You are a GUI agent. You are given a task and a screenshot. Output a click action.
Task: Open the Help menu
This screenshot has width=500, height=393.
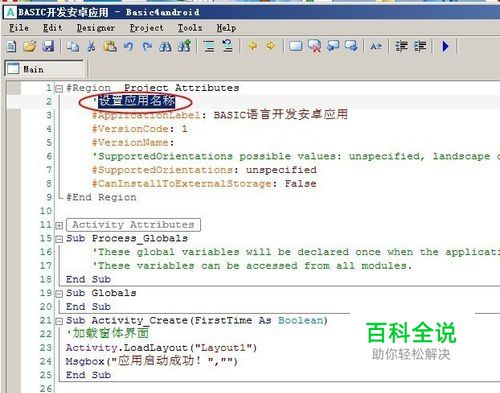click(x=226, y=28)
